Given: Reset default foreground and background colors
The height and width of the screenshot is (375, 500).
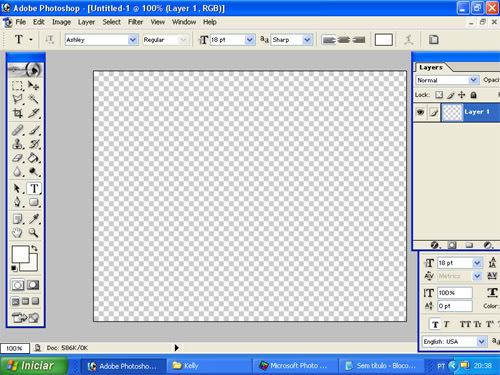Looking at the screenshot, I should 14,268.
